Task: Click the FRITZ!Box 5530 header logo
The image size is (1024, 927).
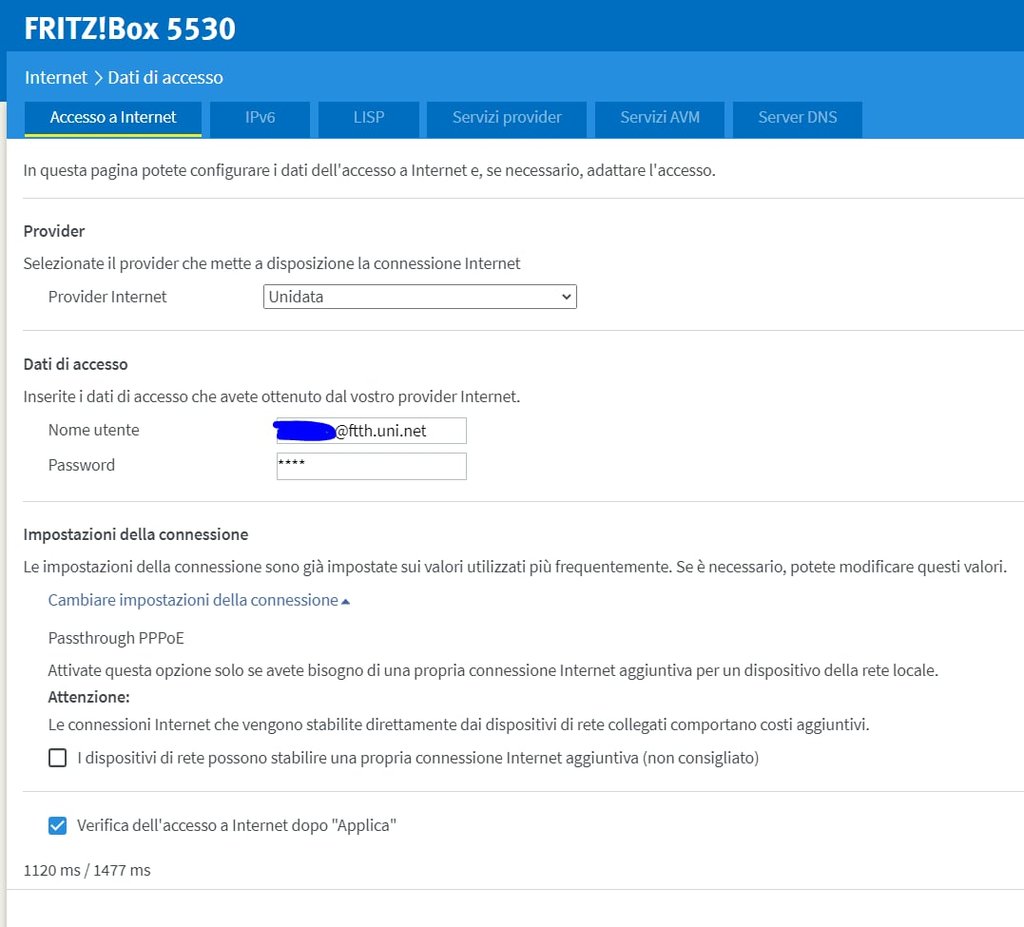Action: [x=130, y=28]
